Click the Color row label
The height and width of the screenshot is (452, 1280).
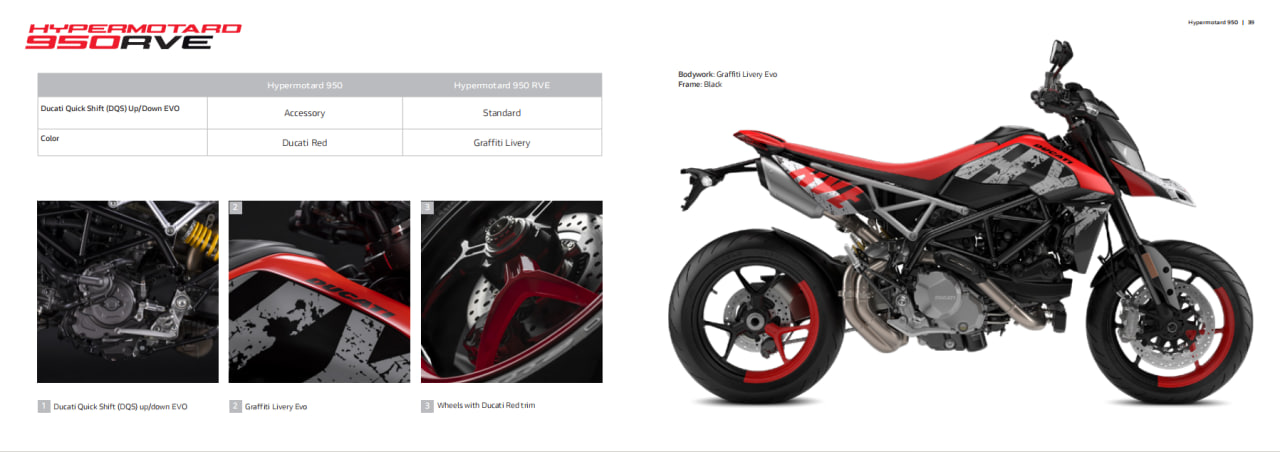[x=50, y=138]
